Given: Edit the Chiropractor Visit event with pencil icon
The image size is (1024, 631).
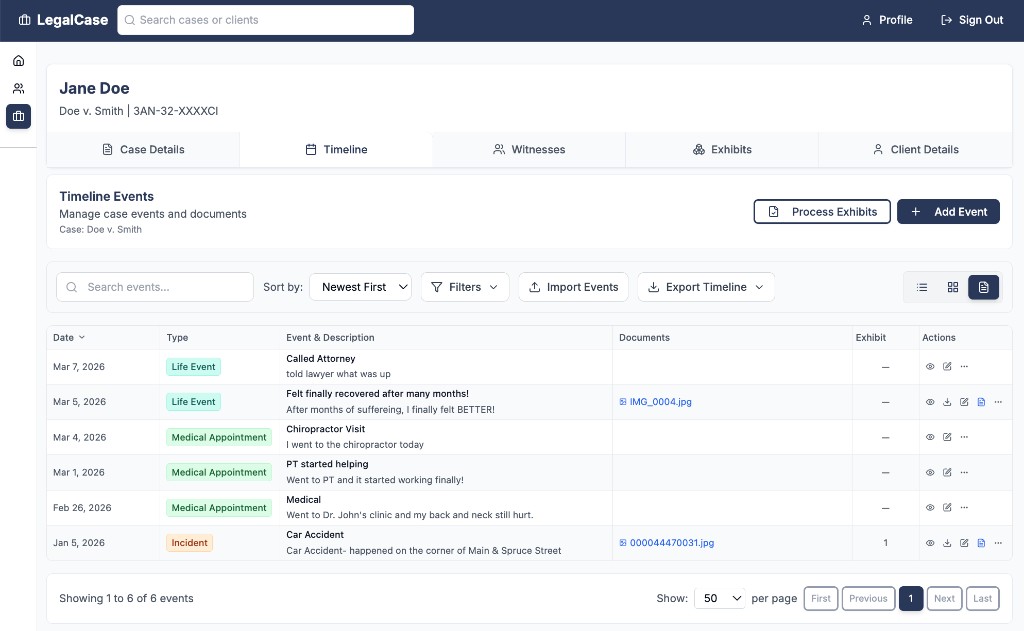Looking at the screenshot, I should click(x=947, y=437).
